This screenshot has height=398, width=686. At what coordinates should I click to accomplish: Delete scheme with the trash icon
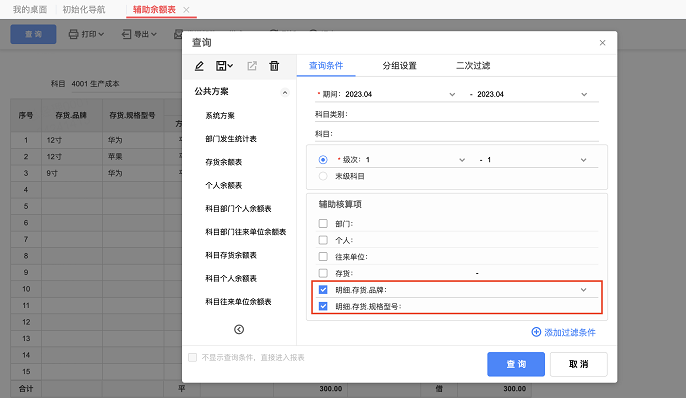click(x=274, y=66)
